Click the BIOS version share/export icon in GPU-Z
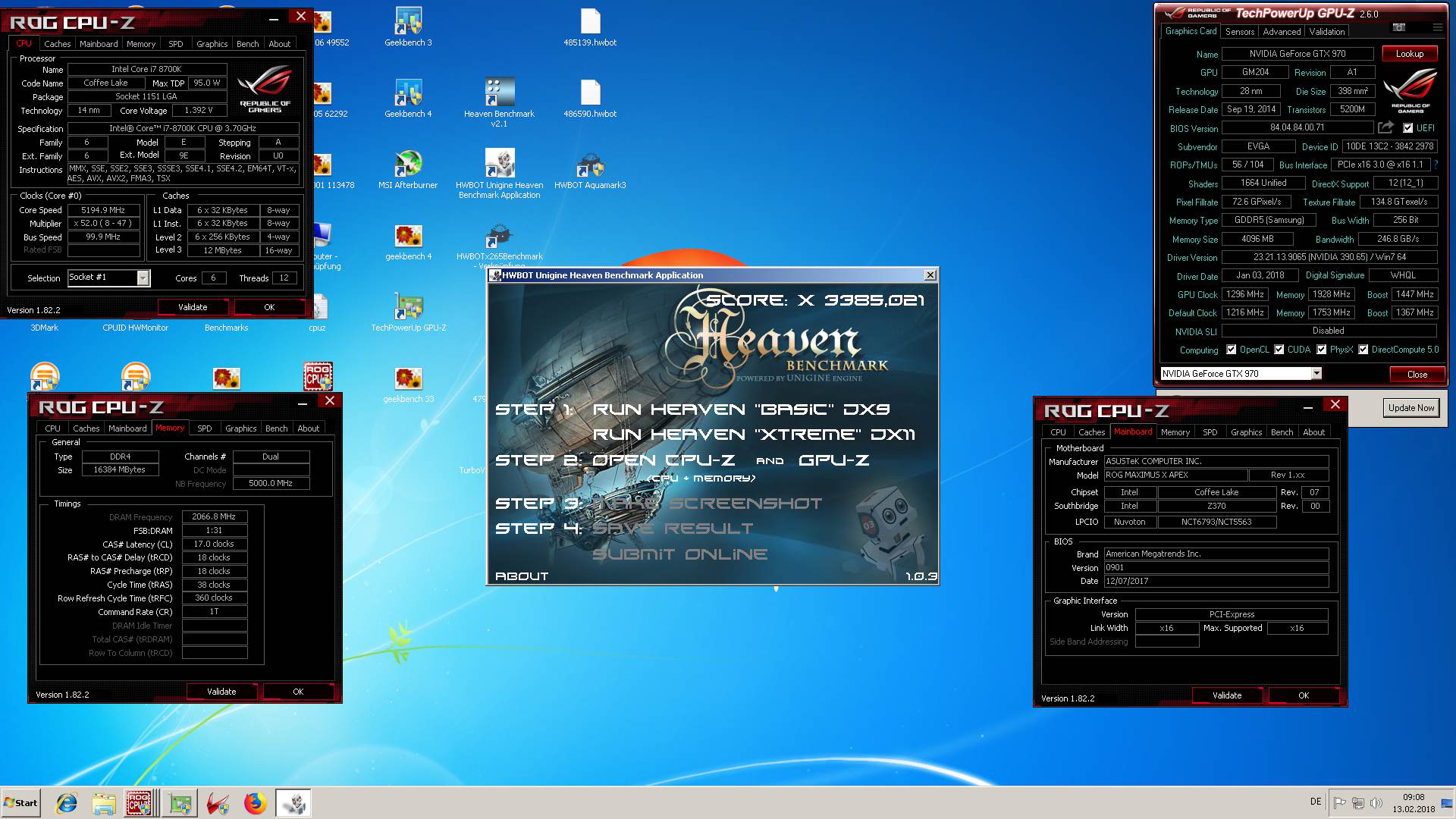 coord(1385,127)
